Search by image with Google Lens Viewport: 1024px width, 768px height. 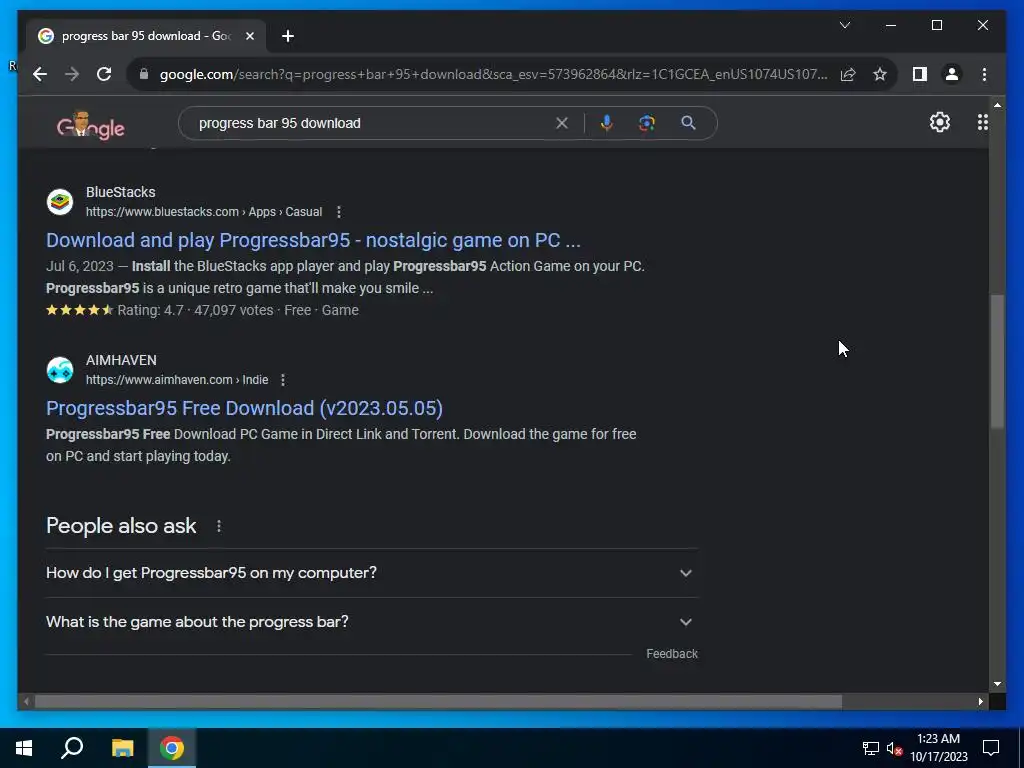[647, 123]
